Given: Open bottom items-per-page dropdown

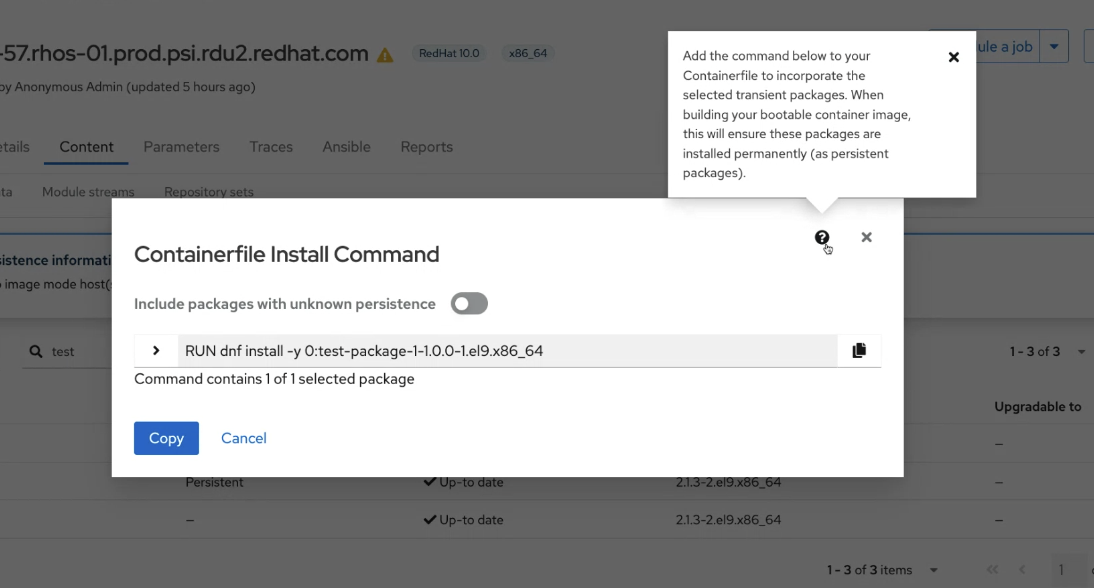Looking at the screenshot, I should [934, 570].
